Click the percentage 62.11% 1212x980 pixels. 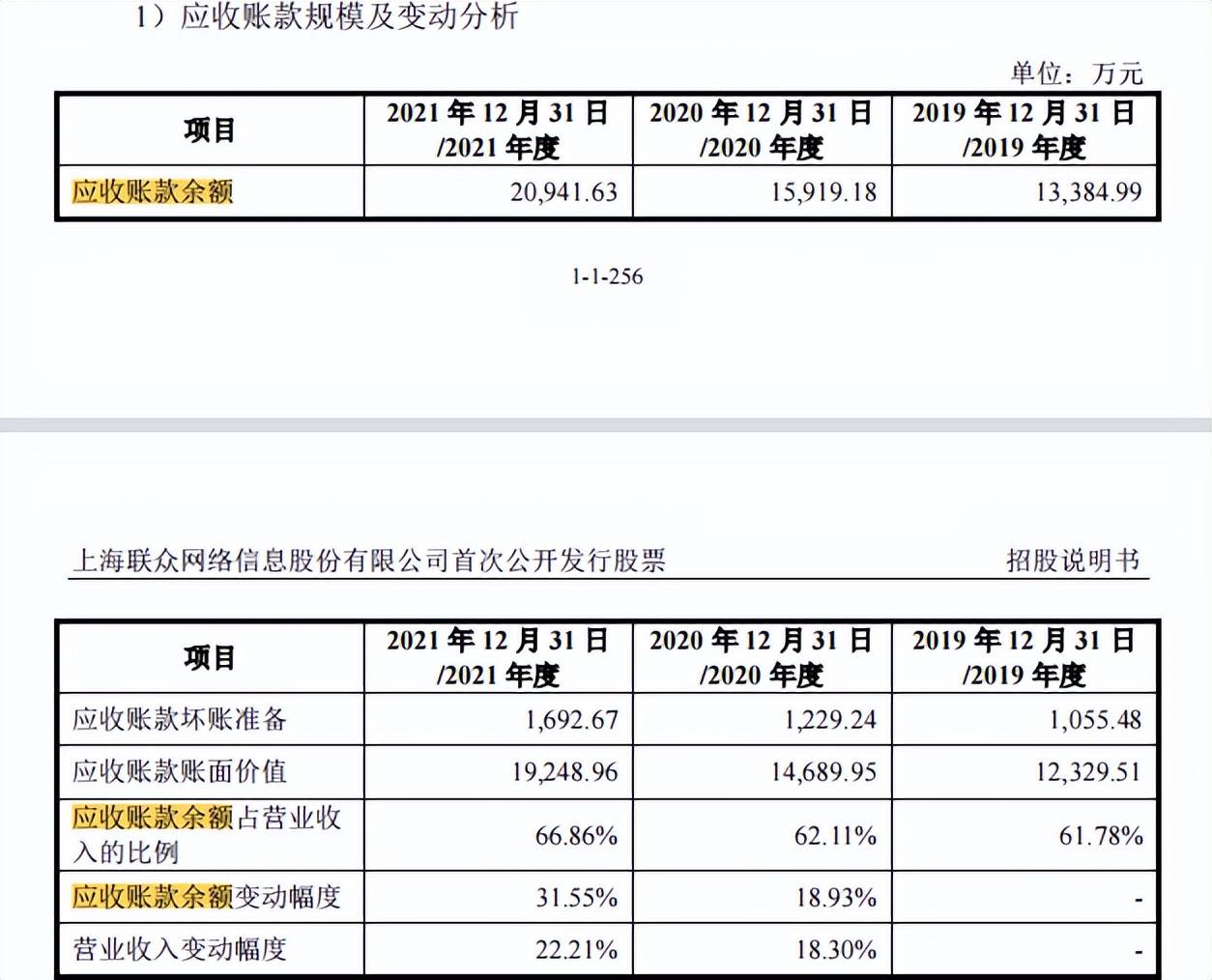[835, 836]
